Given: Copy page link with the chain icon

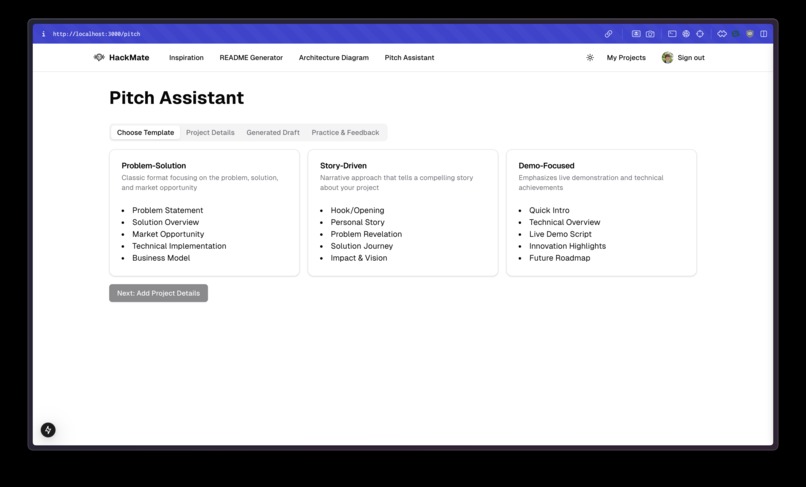Looking at the screenshot, I should (x=608, y=34).
